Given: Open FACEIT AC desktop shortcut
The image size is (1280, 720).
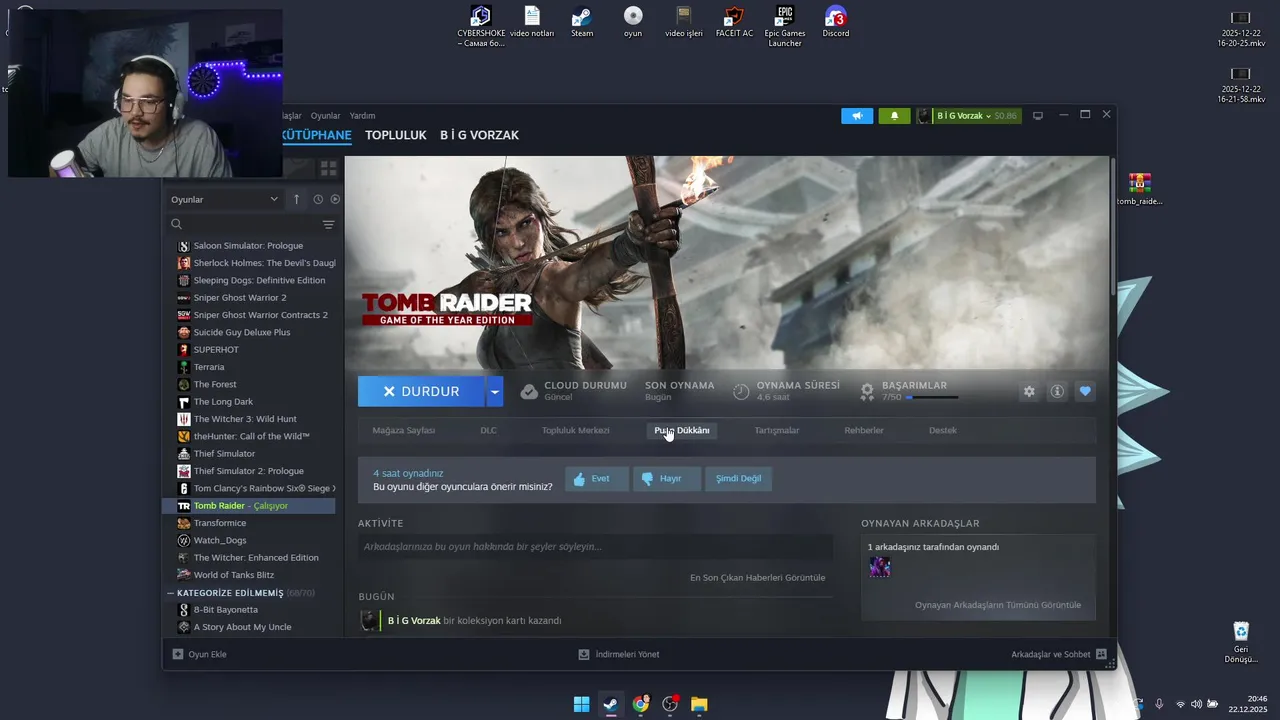Looking at the screenshot, I should point(734,22).
